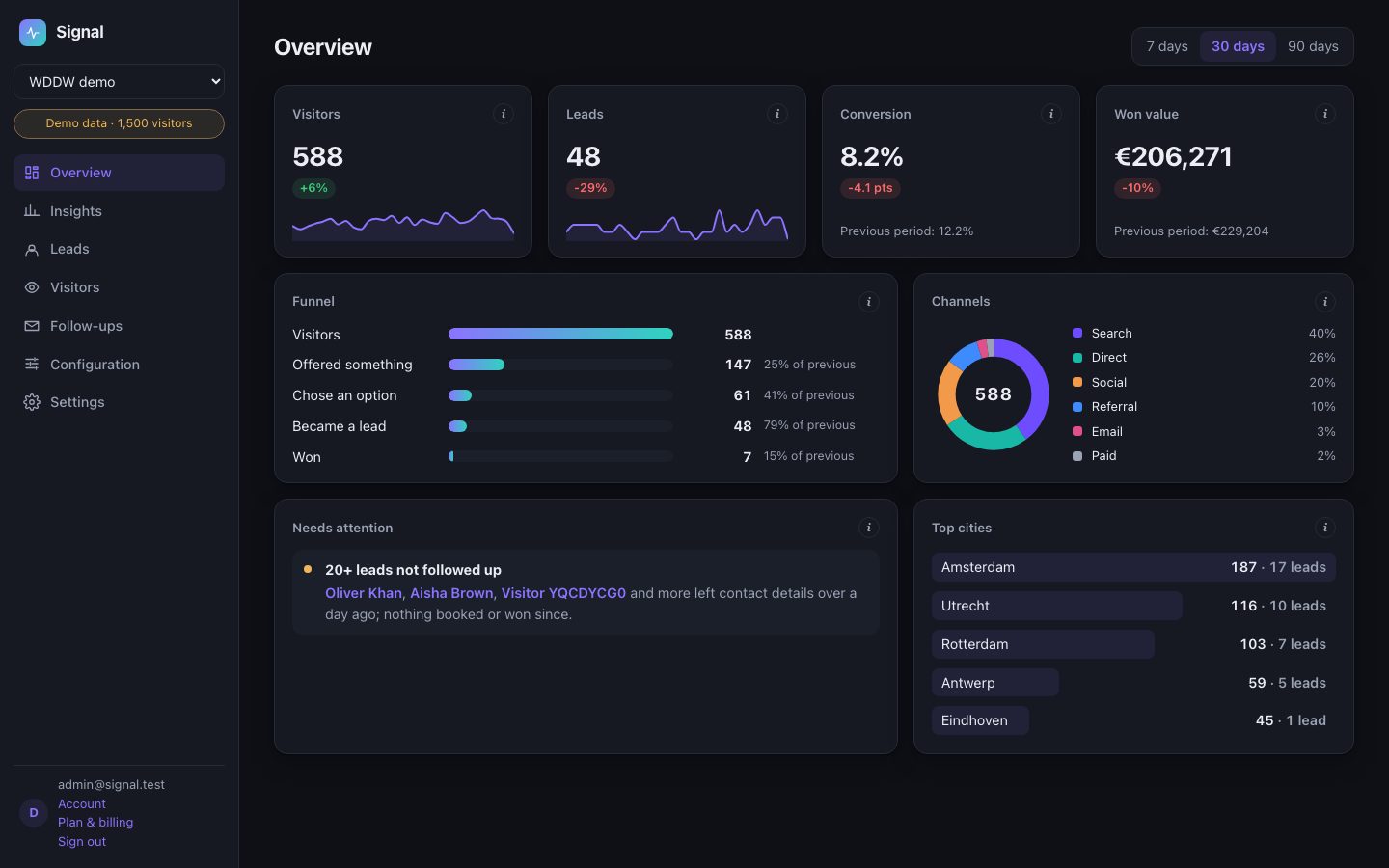Click the Demo data 1,500 visitors badge
Image resolution: width=1389 pixels, height=868 pixels.
(119, 123)
